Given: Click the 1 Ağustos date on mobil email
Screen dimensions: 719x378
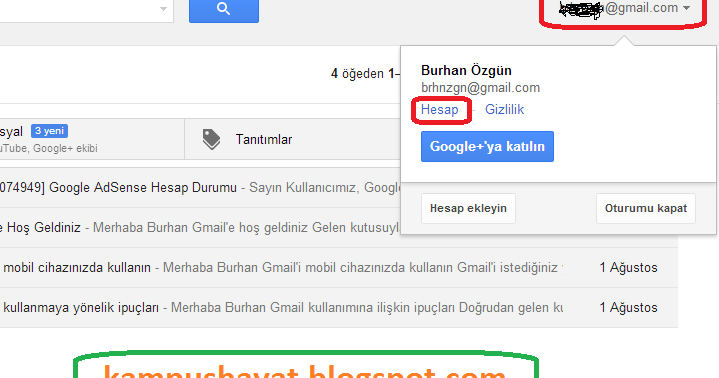Looking at the screenshot, I should click(628, 267).
